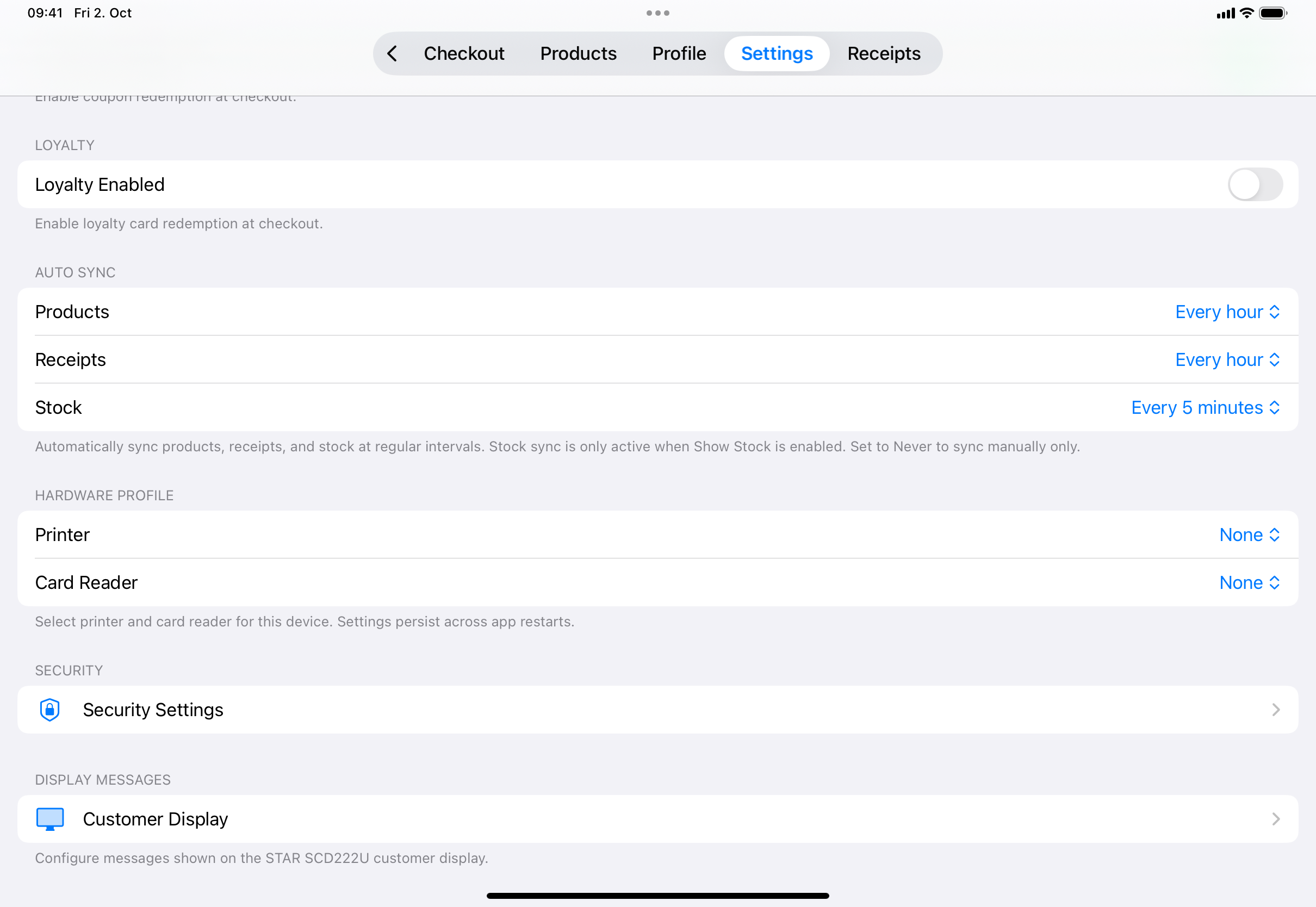Image resolution: width=1316 pixels, height=907 pixels.
Task: Tap the three-dot multitasking menu
Action: [x=658, y=13]
